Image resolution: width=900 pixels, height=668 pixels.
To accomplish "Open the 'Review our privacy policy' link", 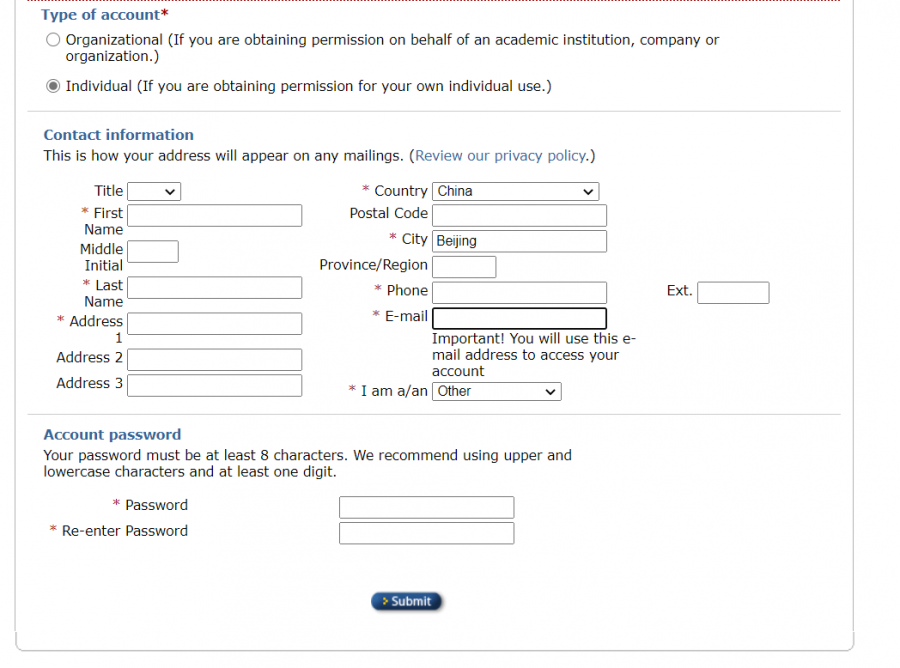I will point(500,156).
